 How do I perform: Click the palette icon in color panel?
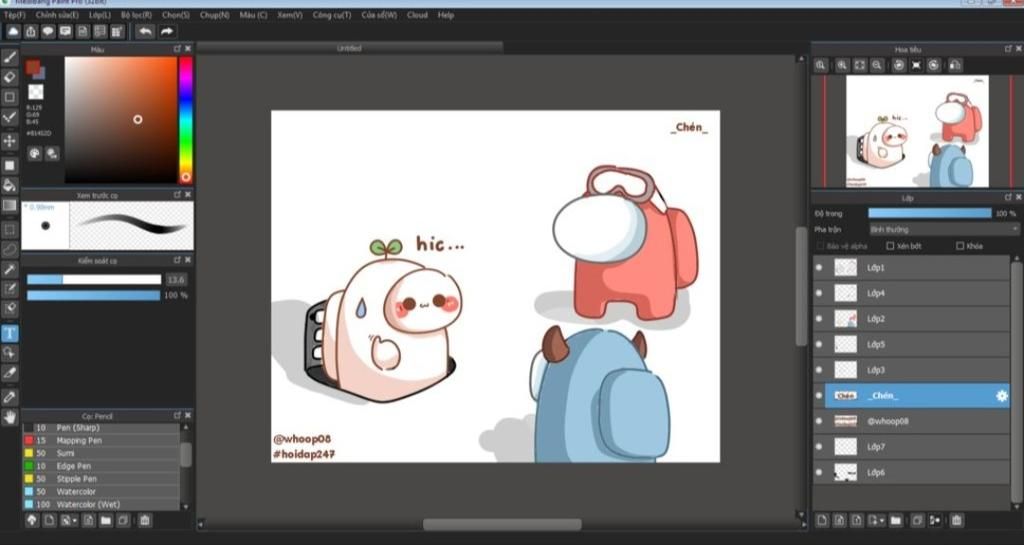[x=35, y=153]
